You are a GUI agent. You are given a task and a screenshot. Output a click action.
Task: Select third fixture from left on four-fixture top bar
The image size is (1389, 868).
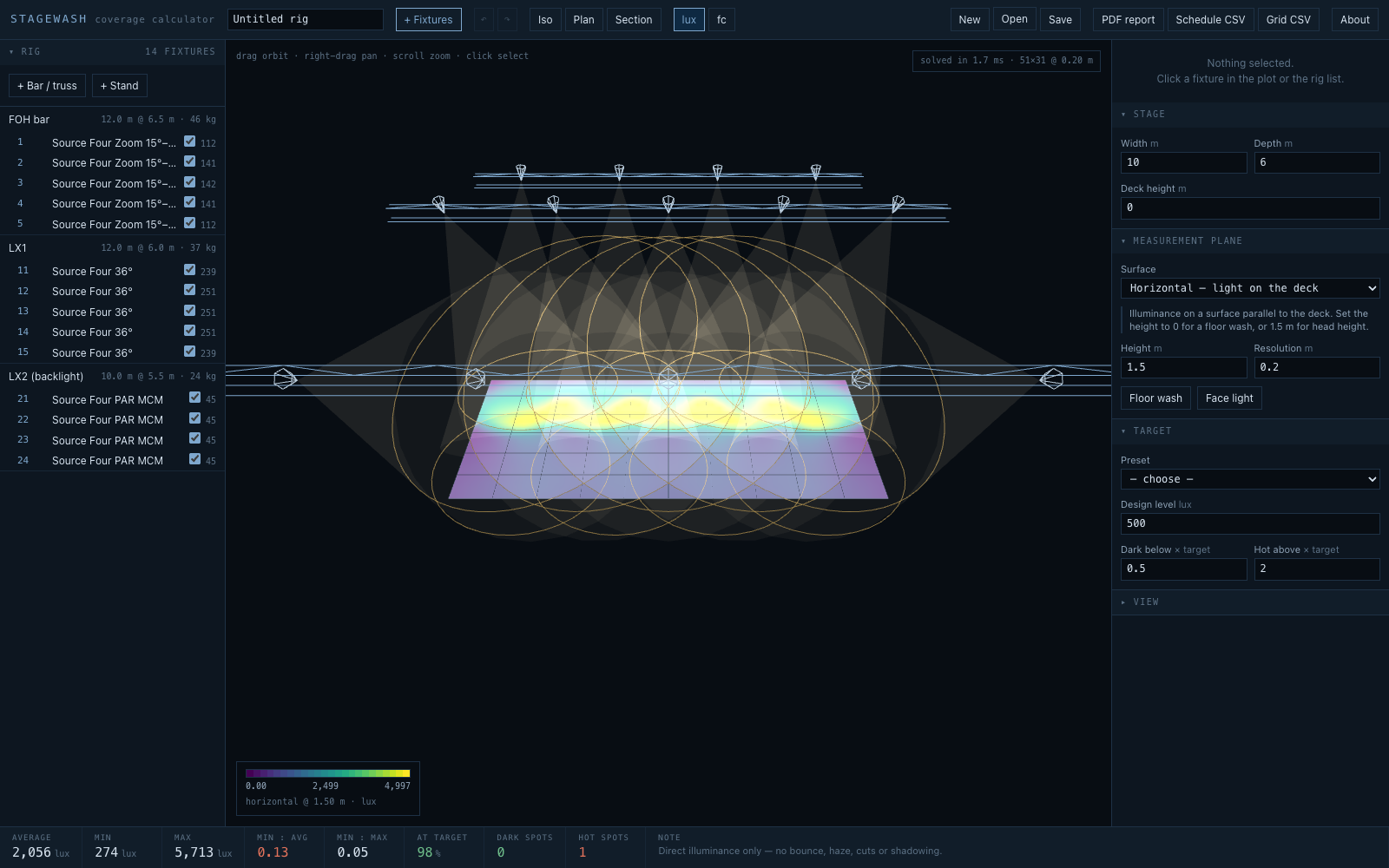click(717, 172)
